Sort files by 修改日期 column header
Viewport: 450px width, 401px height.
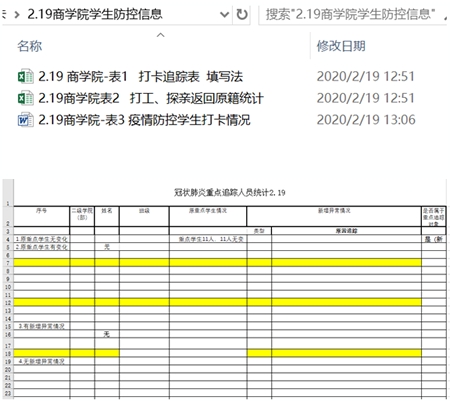point(341,46)
